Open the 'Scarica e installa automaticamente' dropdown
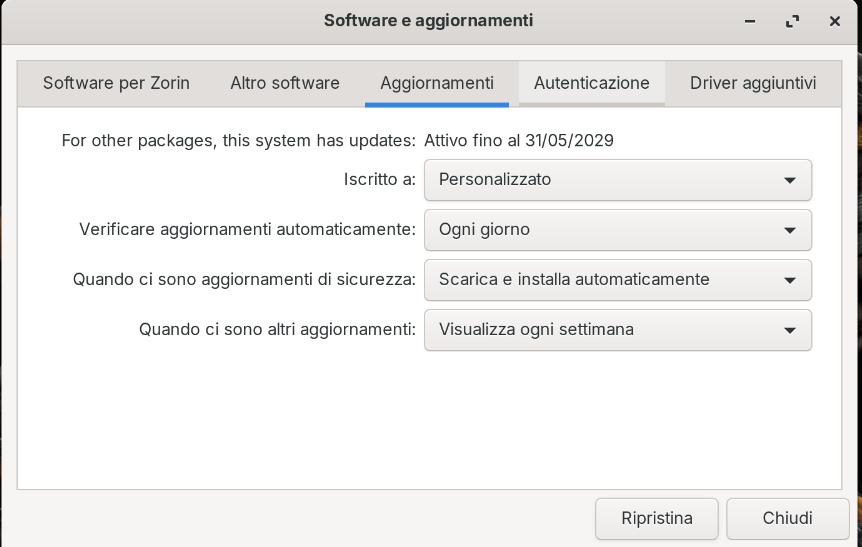Viewport: 862px width, 547px height. click(617, 280)
